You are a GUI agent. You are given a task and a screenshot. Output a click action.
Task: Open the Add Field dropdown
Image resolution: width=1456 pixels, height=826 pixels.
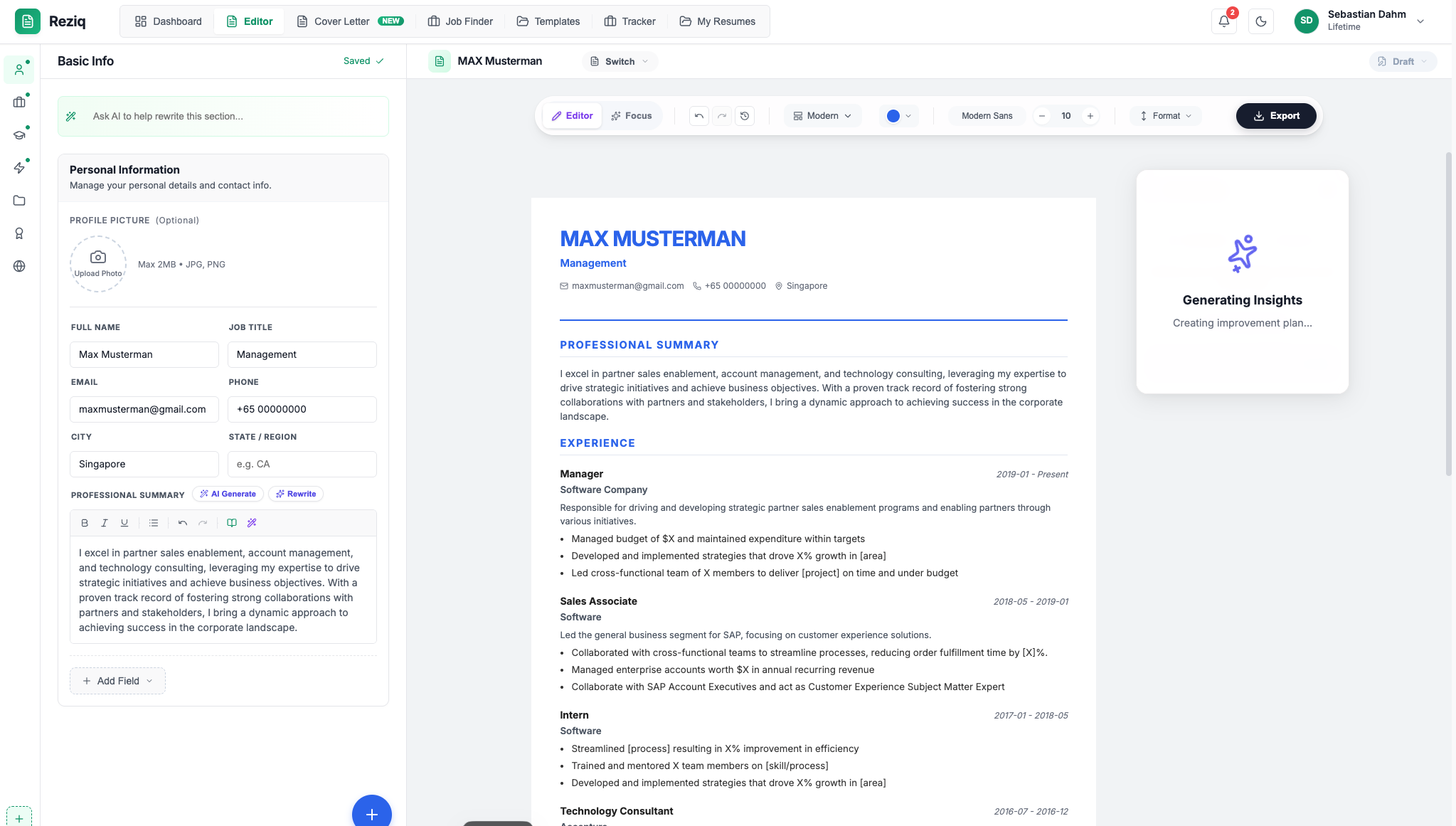(117, 680)
